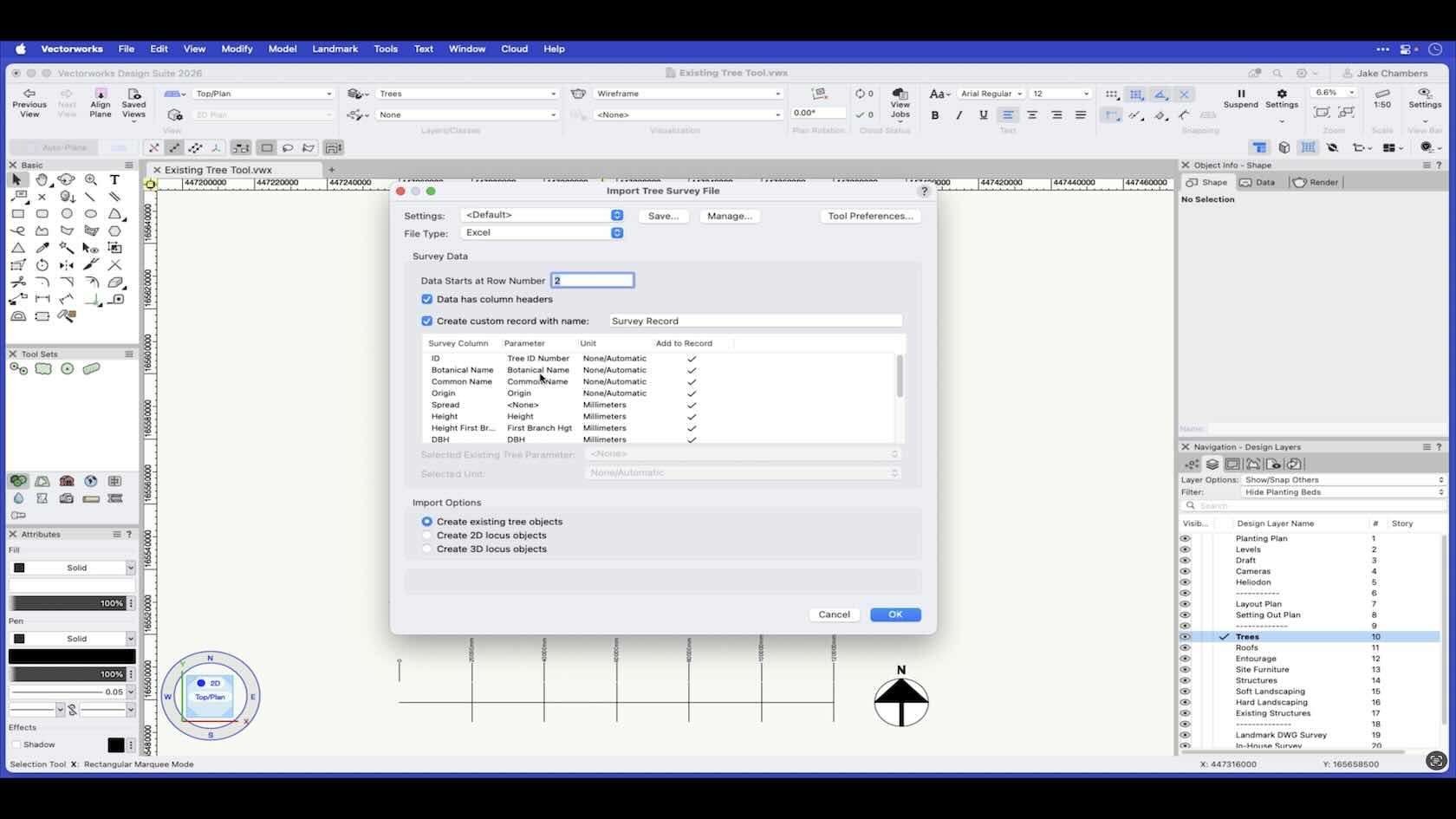The image size is (1456, 819).
Task: Click the Fill color swatch
Action: click(19, 568)
